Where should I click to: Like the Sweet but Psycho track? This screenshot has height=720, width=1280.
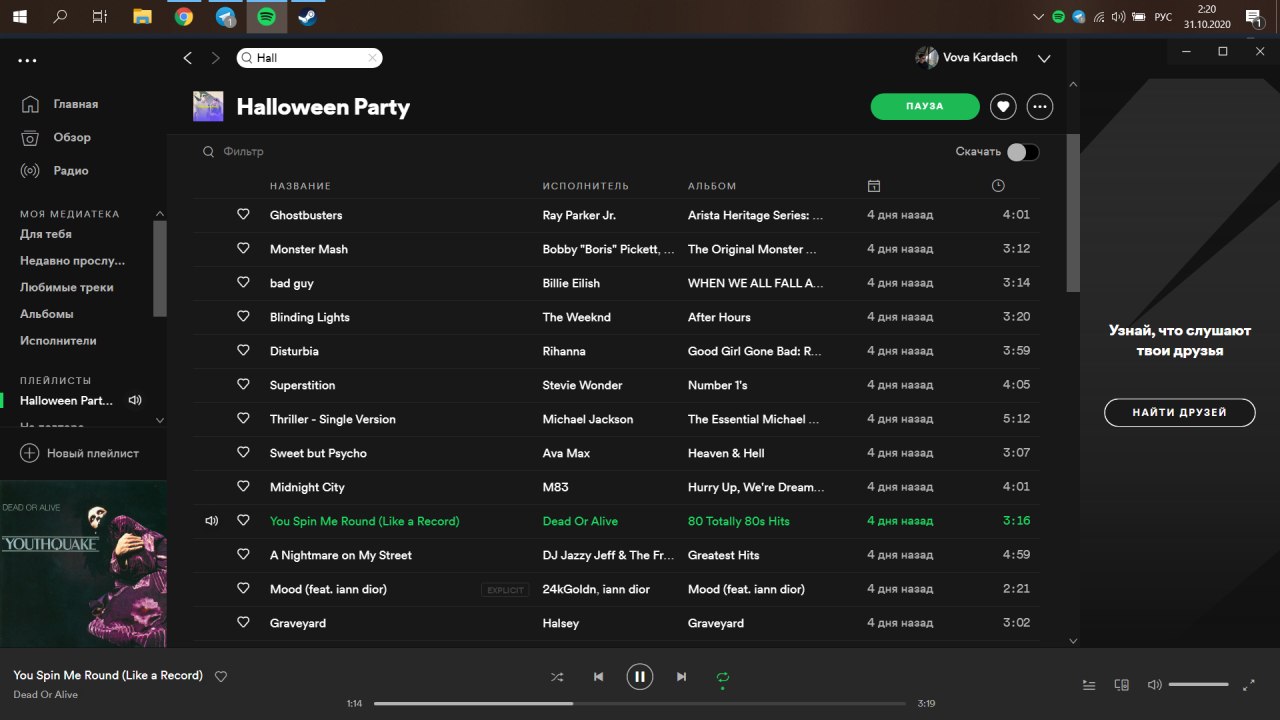click(243, 452)
